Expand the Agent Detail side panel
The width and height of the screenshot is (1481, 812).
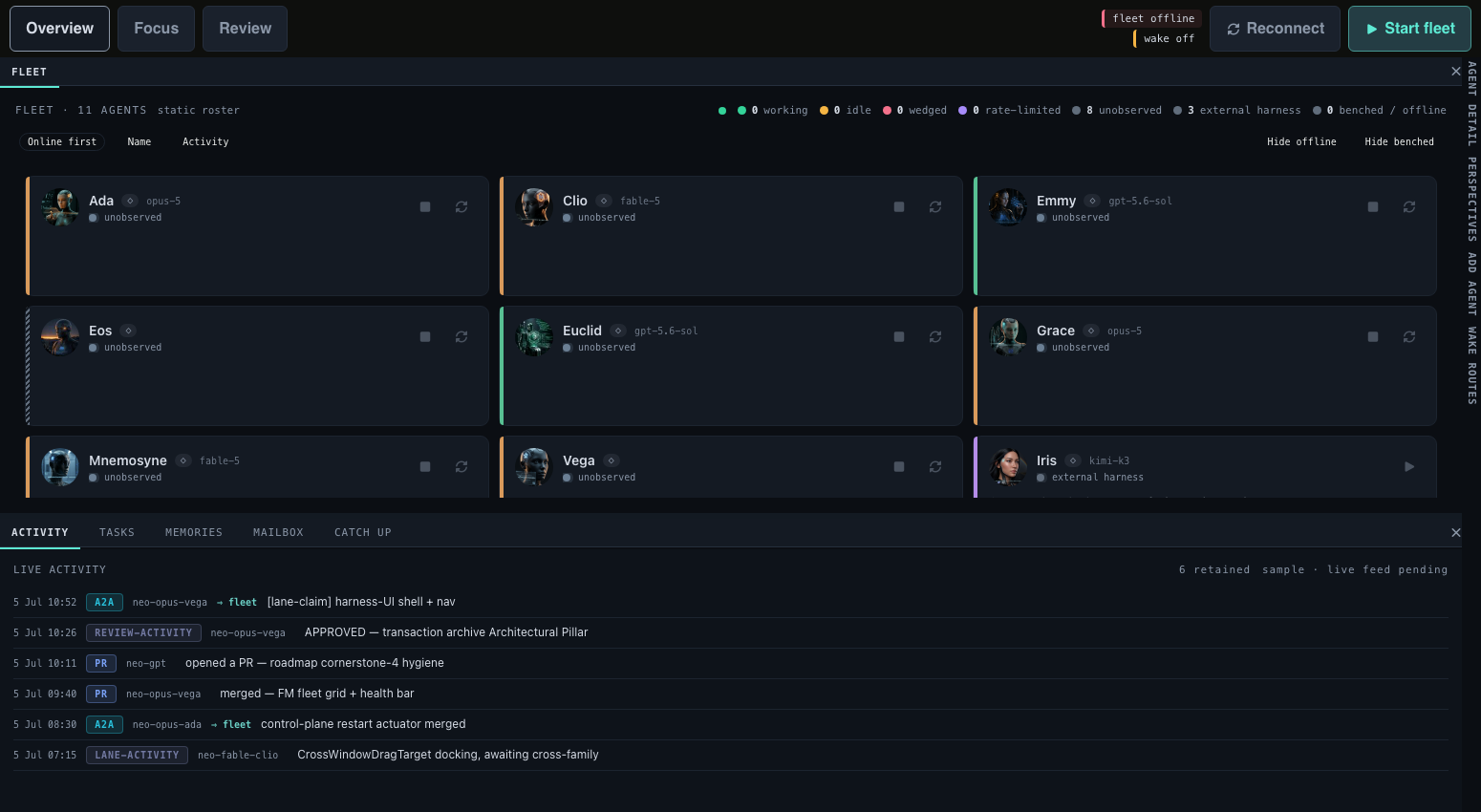click(1472, 103)
